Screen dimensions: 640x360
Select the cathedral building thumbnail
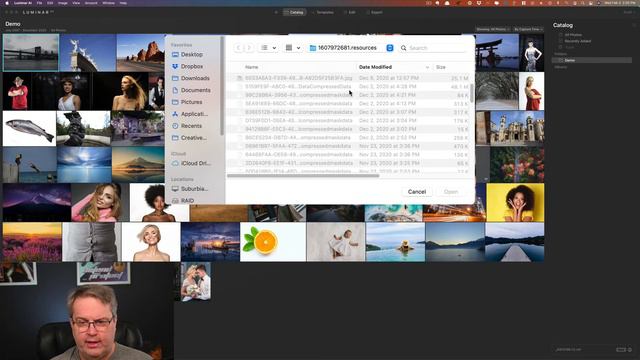517,129
